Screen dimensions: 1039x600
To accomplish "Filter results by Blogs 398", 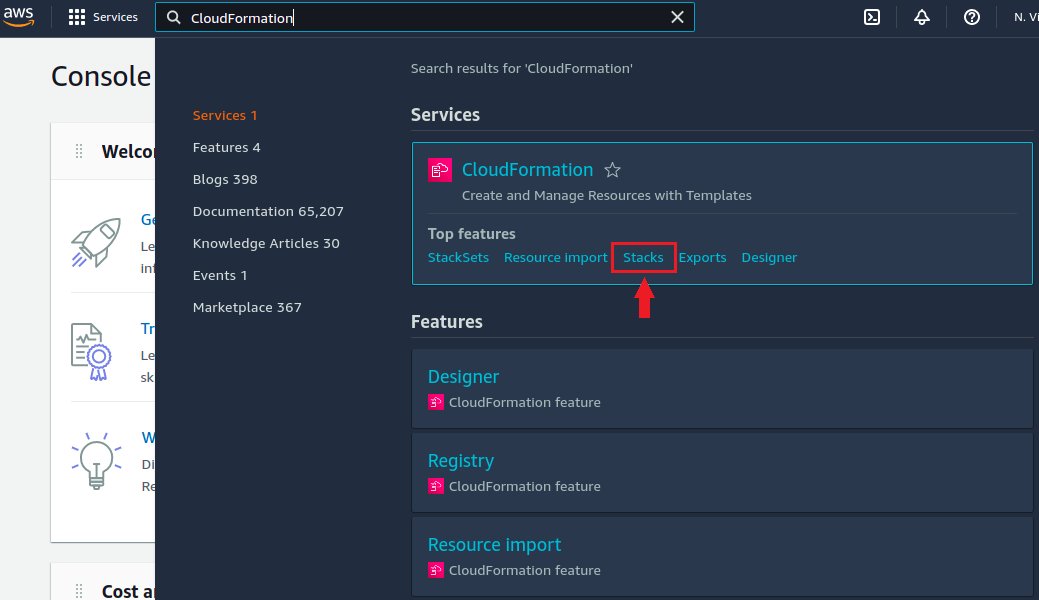I will (225, 179).
